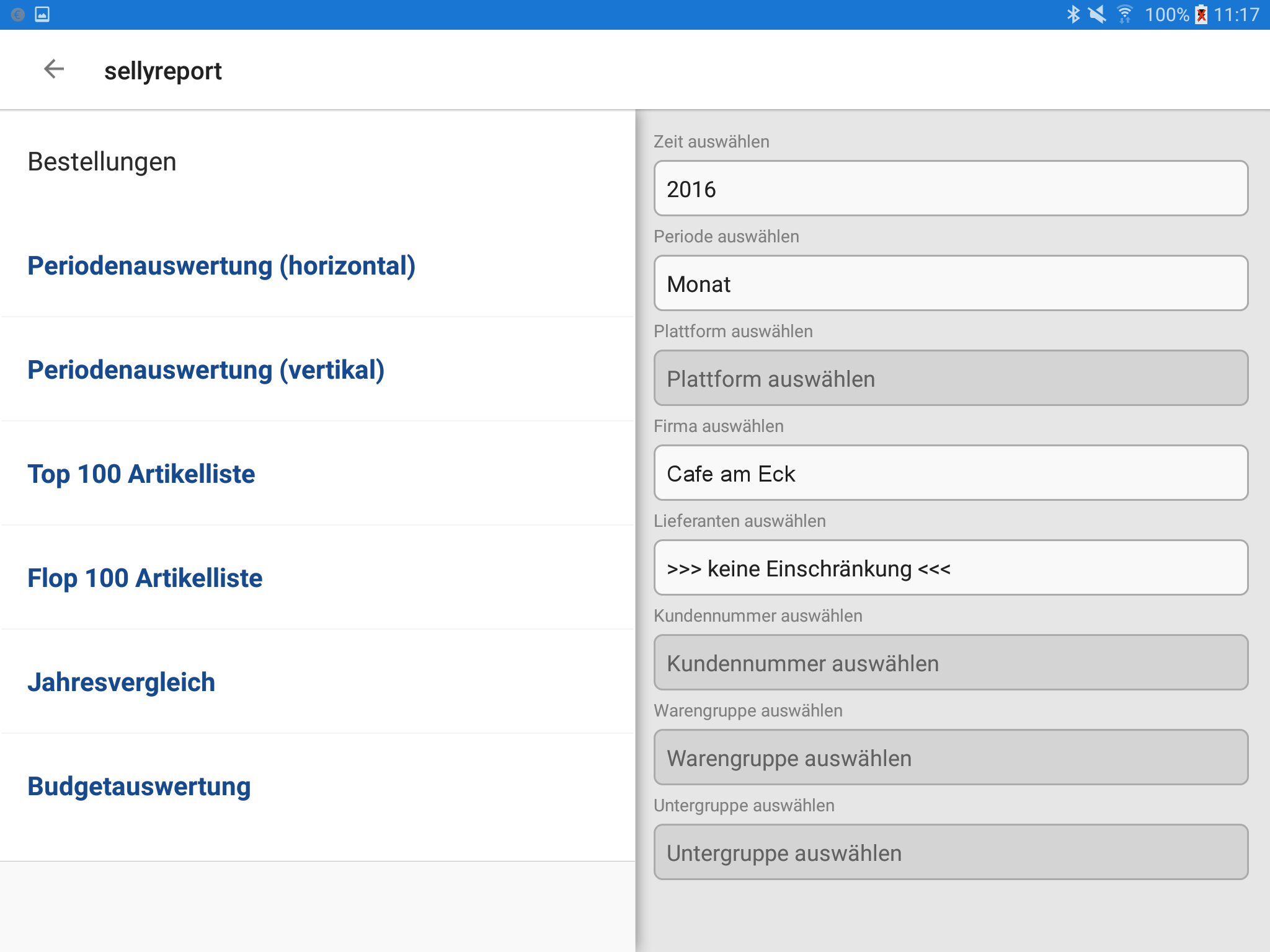Select Flop 100 Artikelliste
This screenshot has width=1270, height=952.
(x=145, y=578)
